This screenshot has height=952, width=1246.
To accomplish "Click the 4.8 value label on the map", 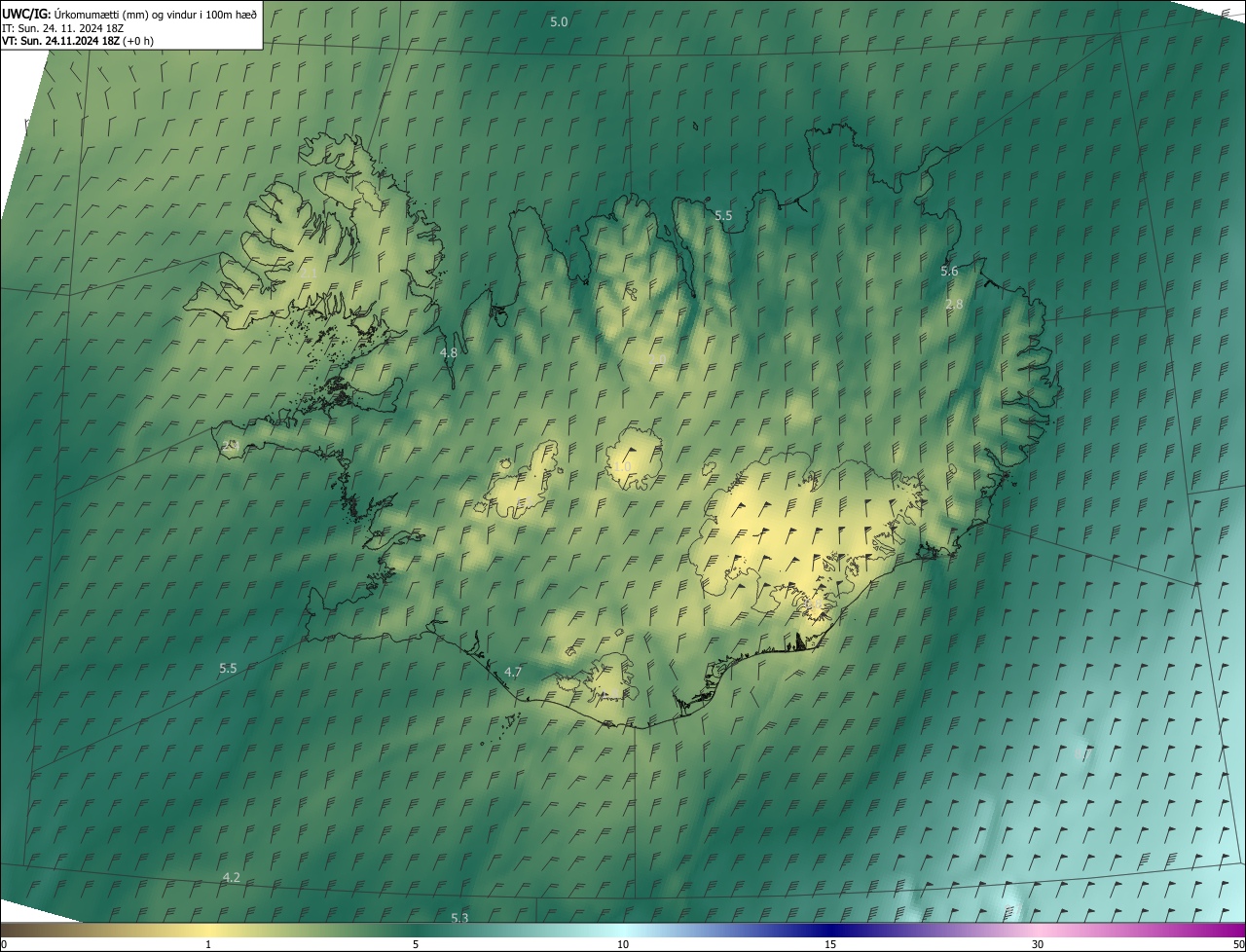I will click(448, 352).
